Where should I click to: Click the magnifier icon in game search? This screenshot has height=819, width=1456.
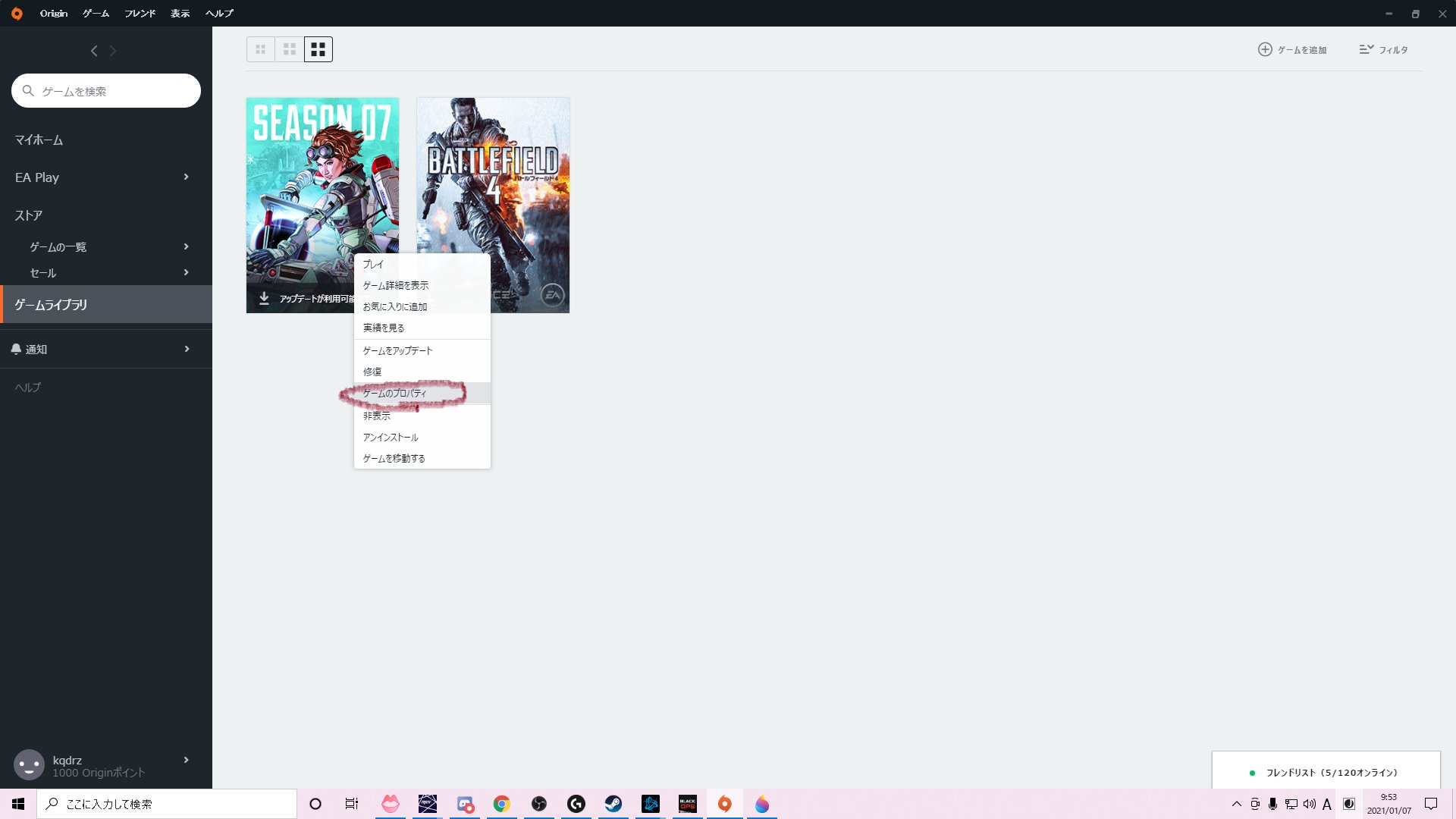[28, 91]
